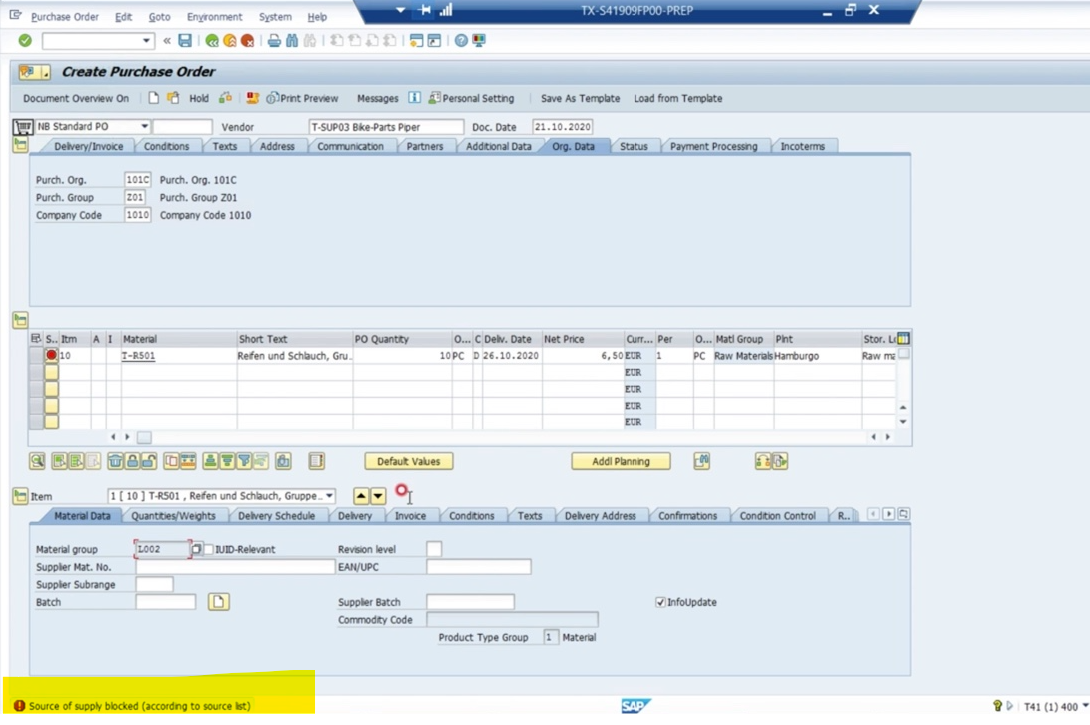
Task: Open the NB Standard PO order type dropdown
Action: click(x=144, y=127)
